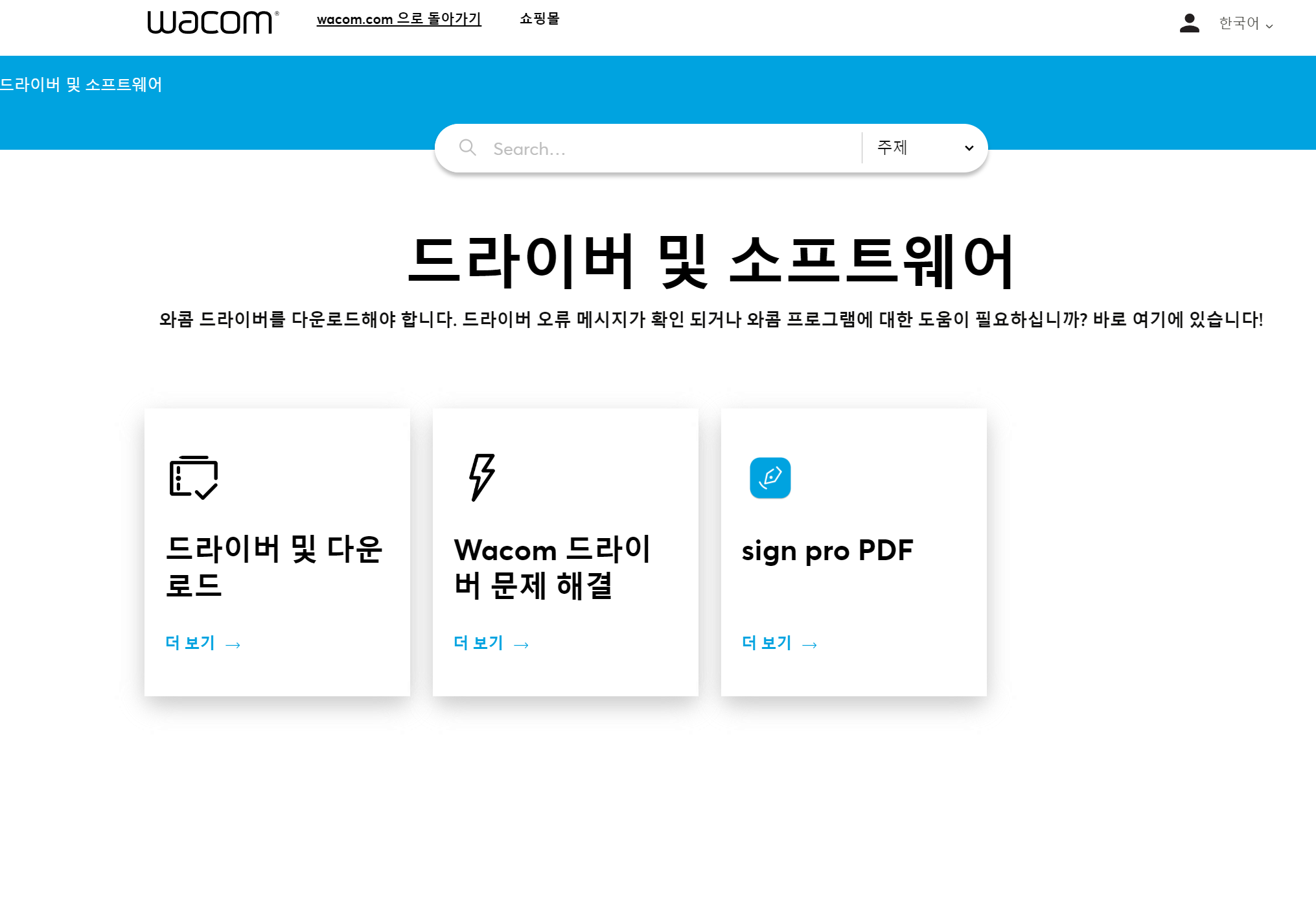The image size is (1316, 918).
Task: Click 더 보기 under Wacom 드라이버 문제 해결
Action: click(491, 643)
